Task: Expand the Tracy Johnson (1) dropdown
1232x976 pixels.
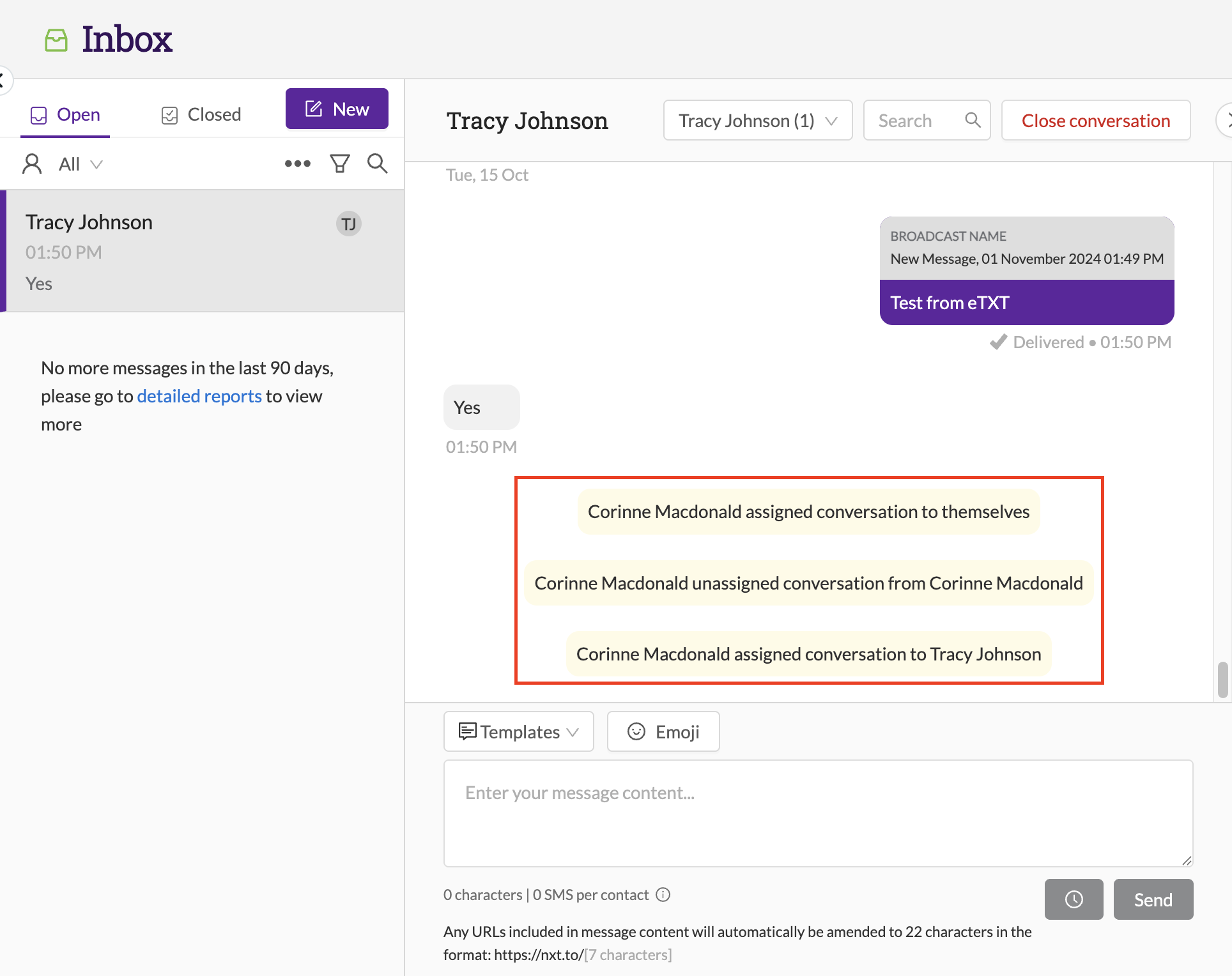Action: click(758, 120)
